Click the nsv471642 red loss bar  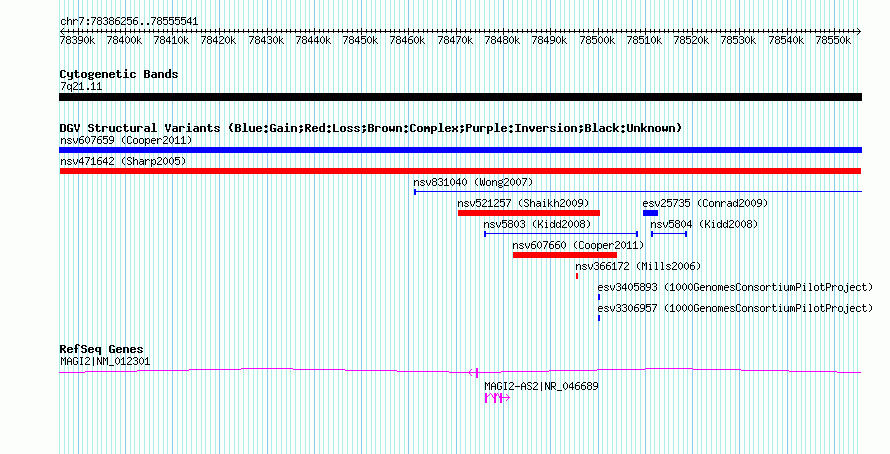[x=460, y=171]
